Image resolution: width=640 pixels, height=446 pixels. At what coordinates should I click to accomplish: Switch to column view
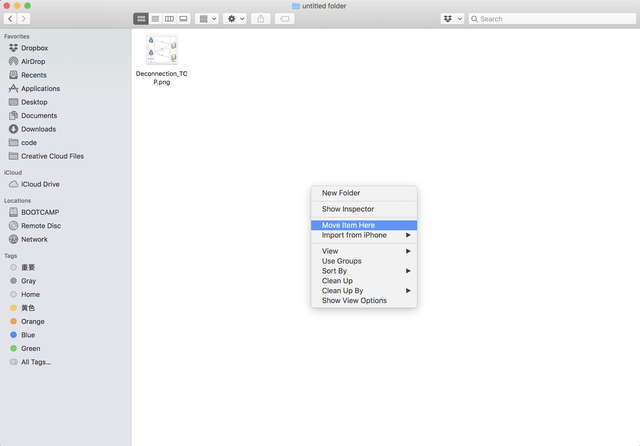(x=169, y=19)
